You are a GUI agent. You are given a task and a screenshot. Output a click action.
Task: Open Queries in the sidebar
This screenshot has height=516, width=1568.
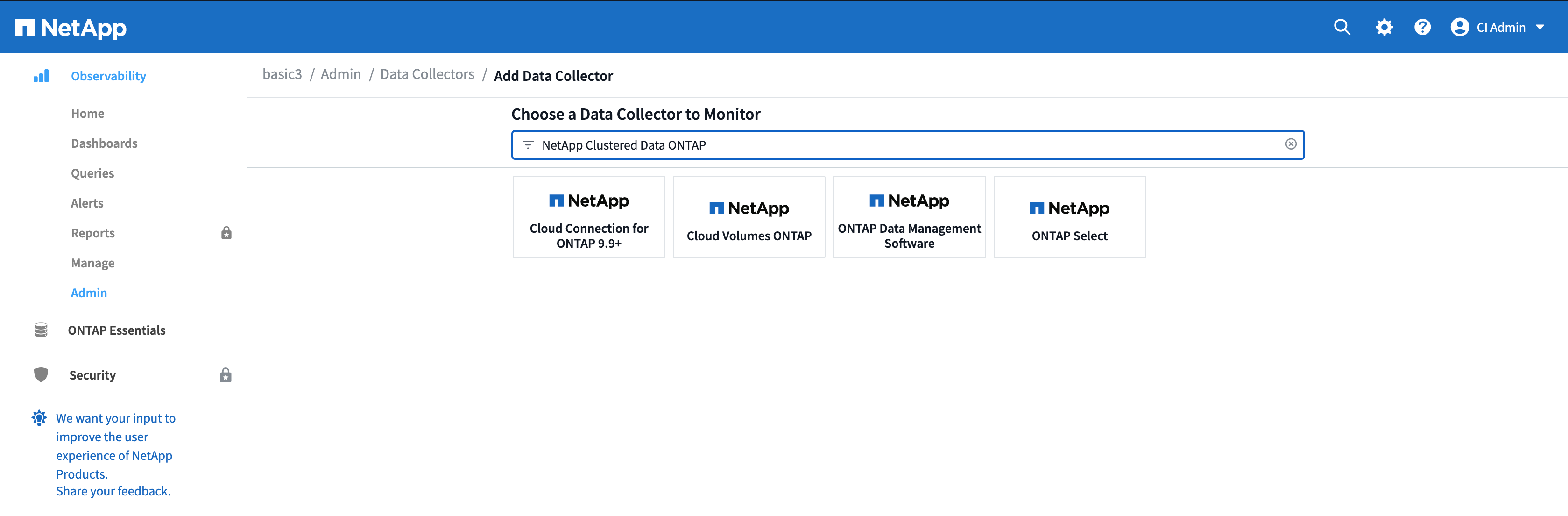point(92,173)
